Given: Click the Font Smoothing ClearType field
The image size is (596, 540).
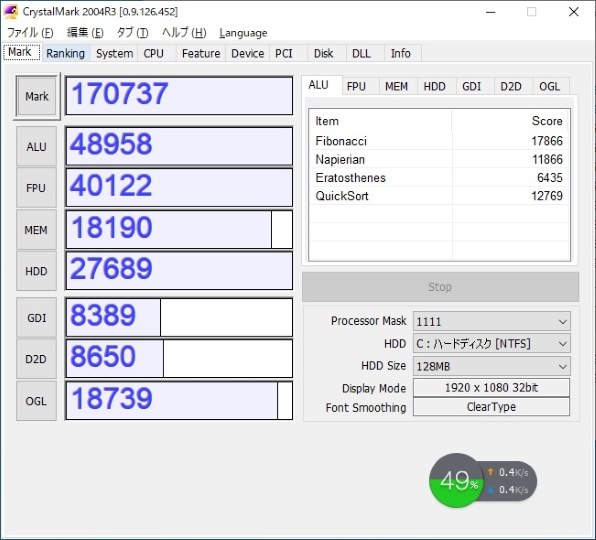Looking at the screenshot, I should tap(491, 407).
